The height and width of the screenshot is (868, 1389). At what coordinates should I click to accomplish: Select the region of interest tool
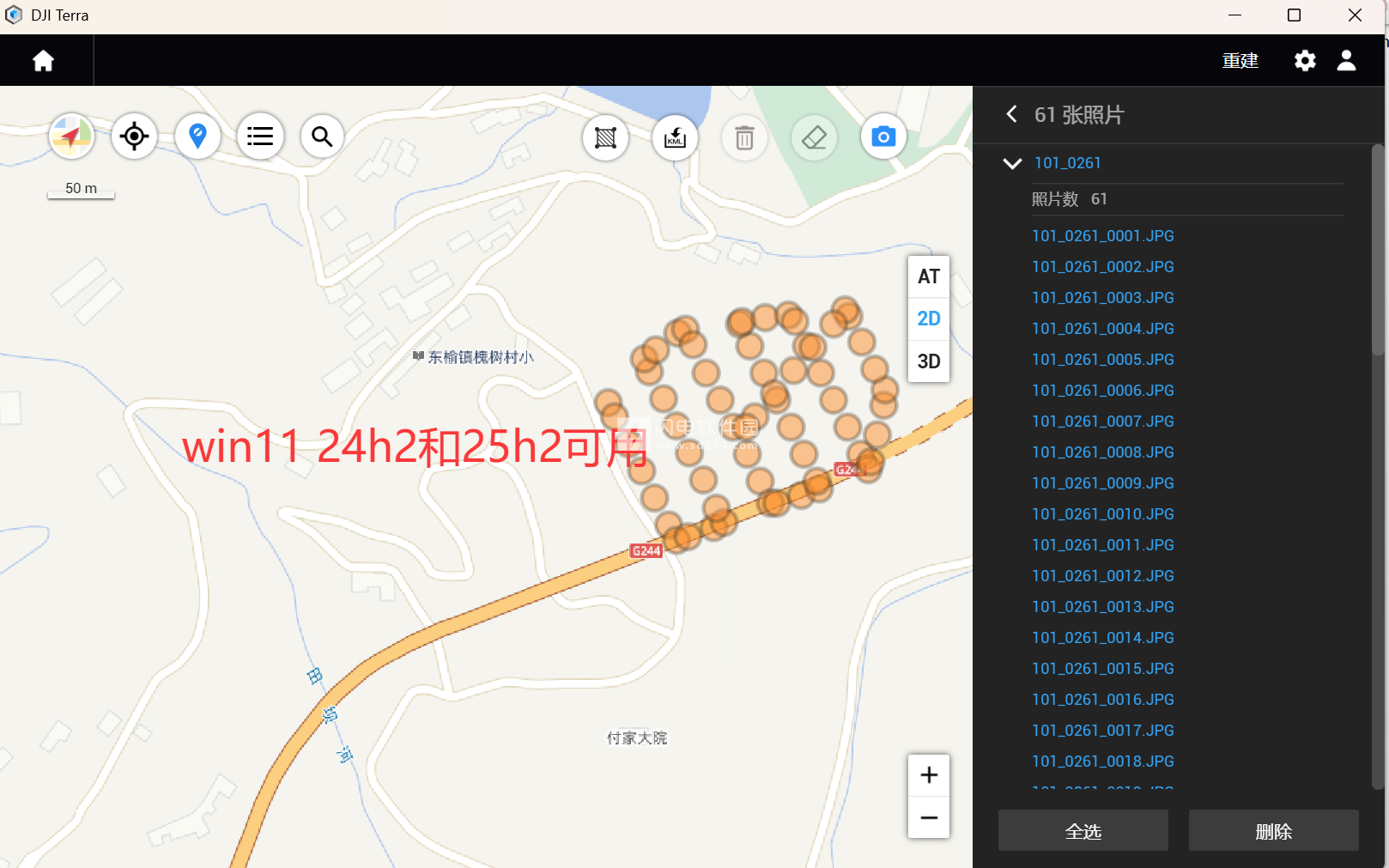pos(605,137)
